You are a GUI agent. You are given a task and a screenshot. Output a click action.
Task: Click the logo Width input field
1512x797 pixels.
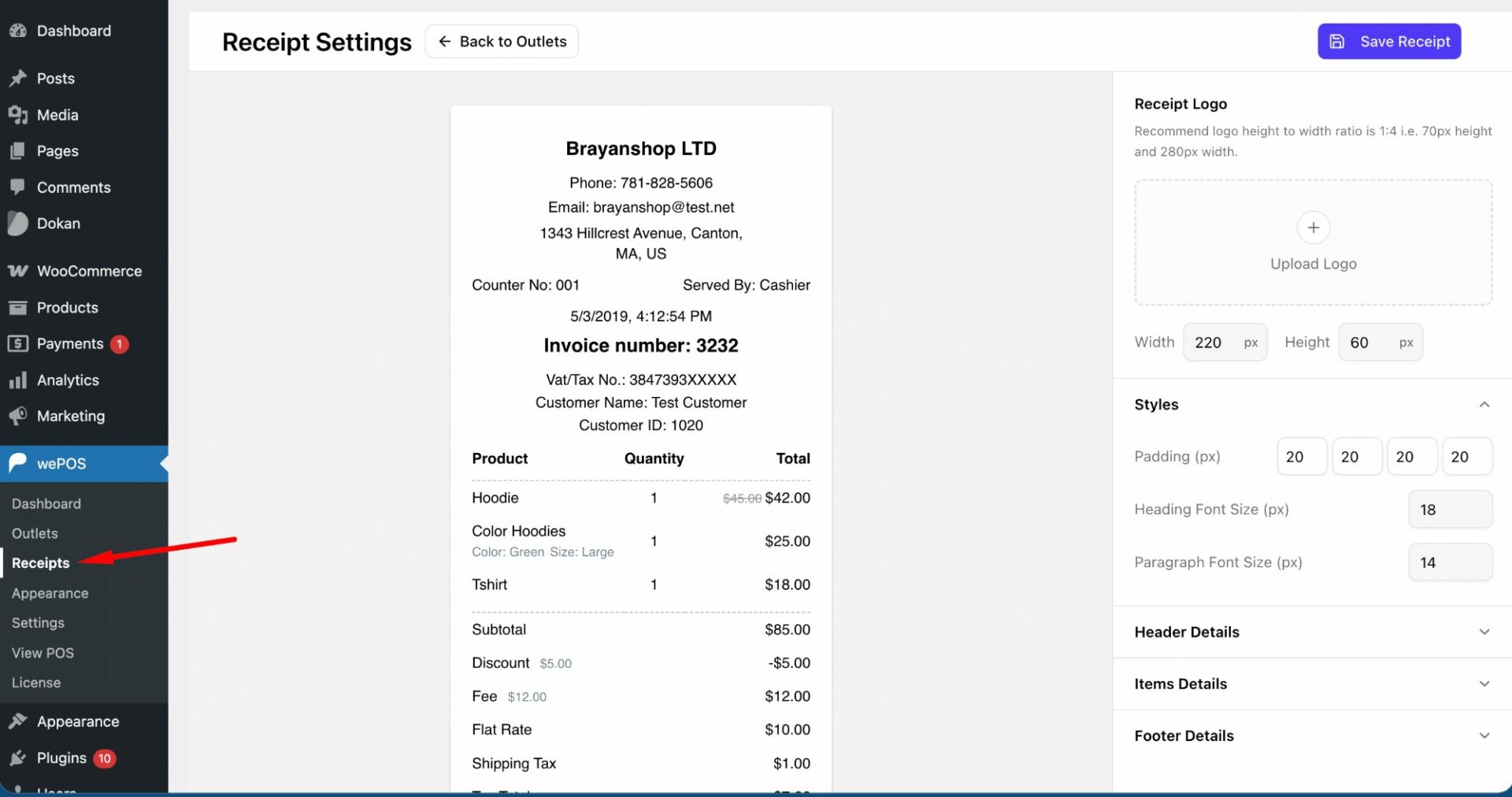(1225, 343)
